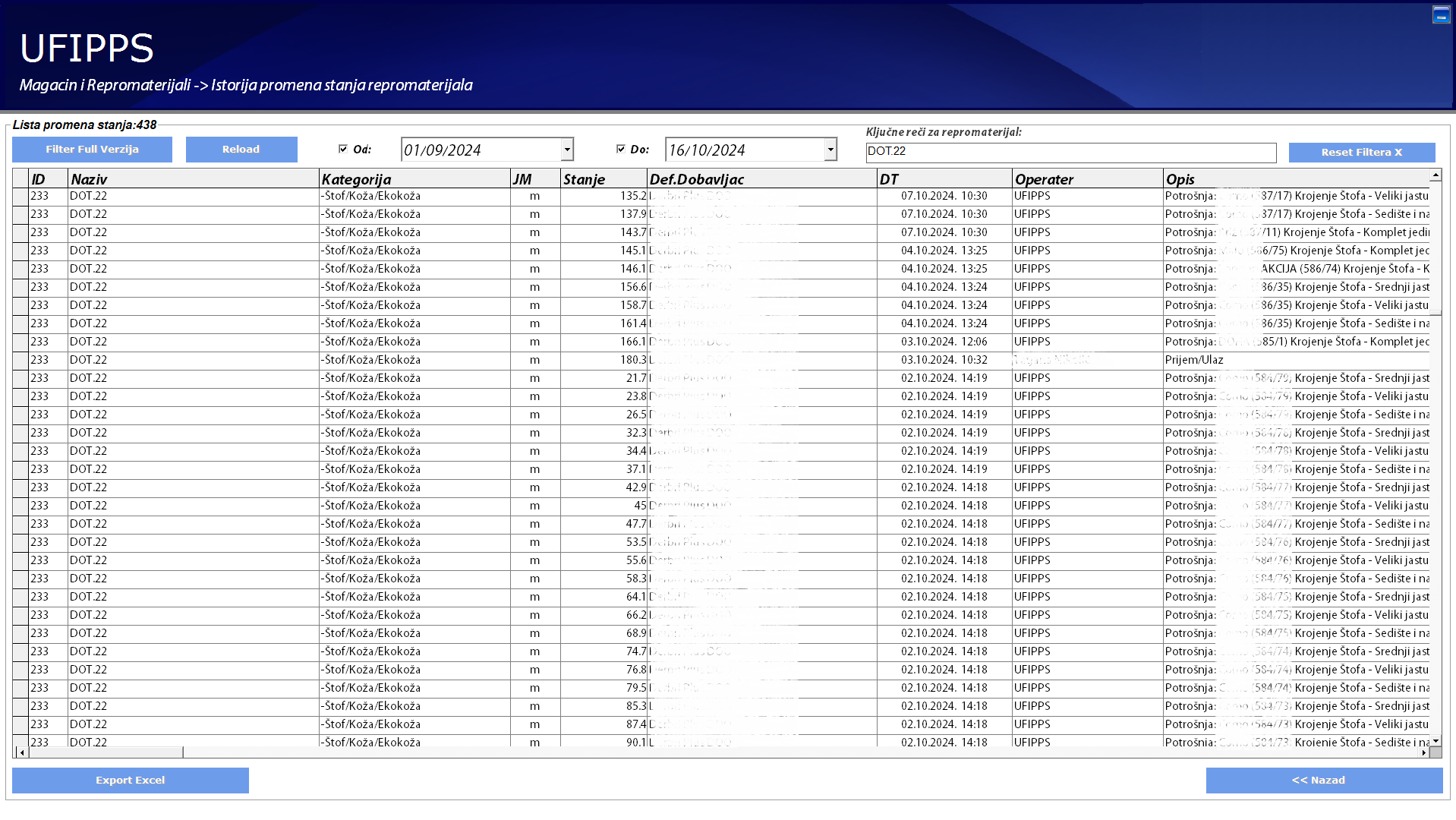Viewport: 1456px width, 820px height.
Task: Click the Stanje cell 74.7
Action: tap(604, 651)
